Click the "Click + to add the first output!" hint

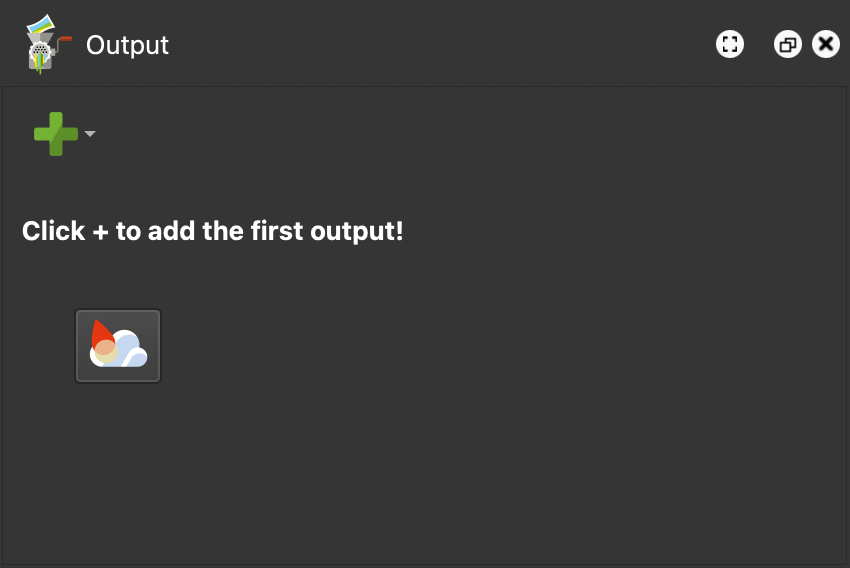(212, 231)
